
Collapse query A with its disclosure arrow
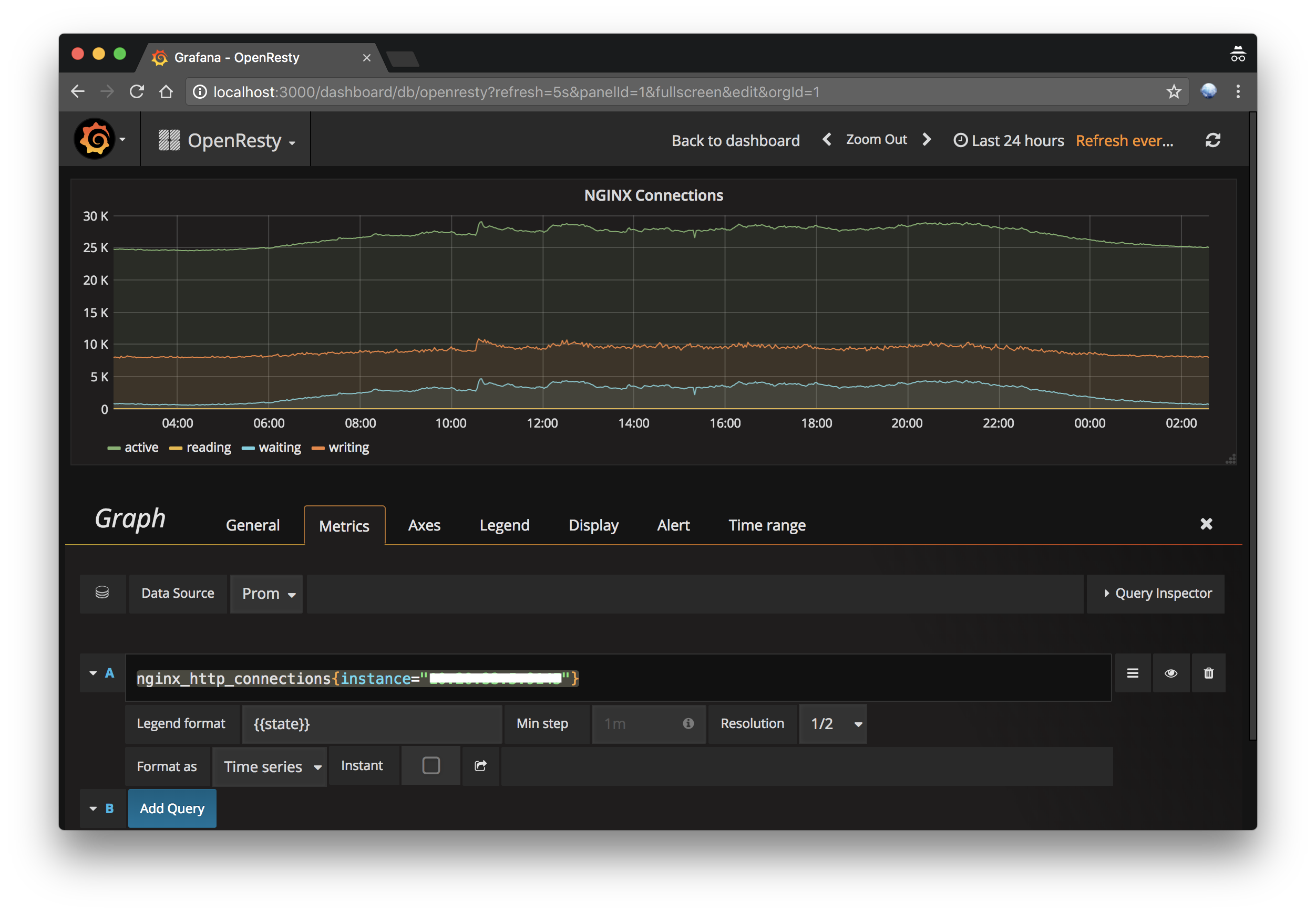tap(94, 673)
